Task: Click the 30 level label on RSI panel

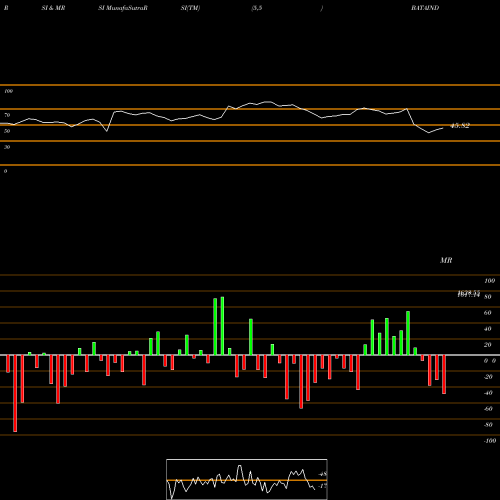Action: click(7, 147)
